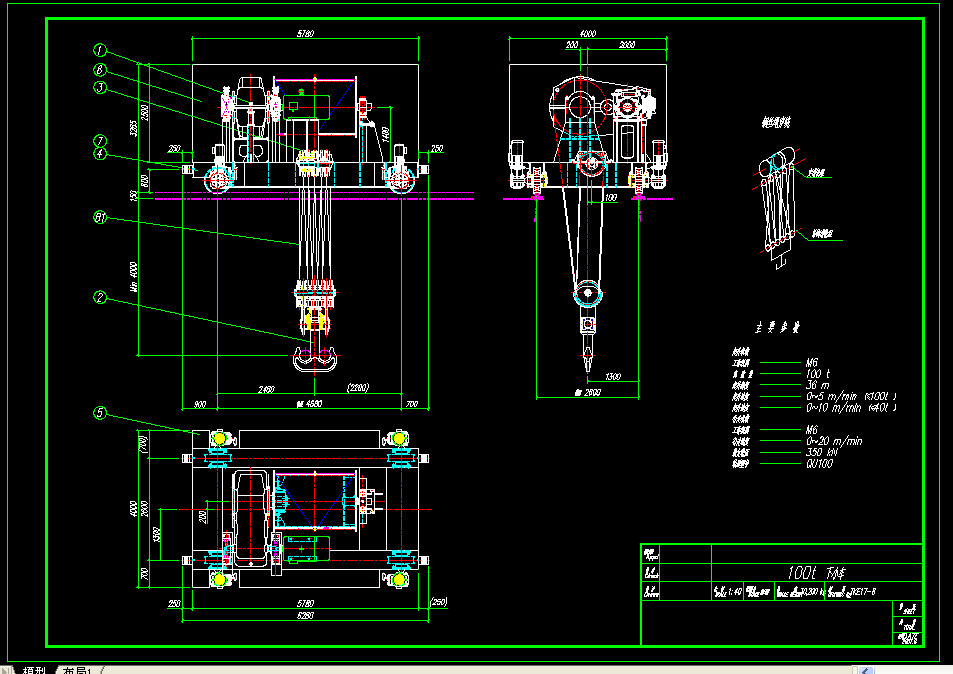Select balloon callout number 2

100,297
